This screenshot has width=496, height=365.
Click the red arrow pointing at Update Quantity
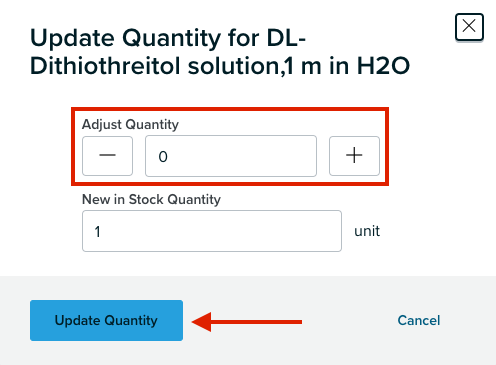pos(247,322)
